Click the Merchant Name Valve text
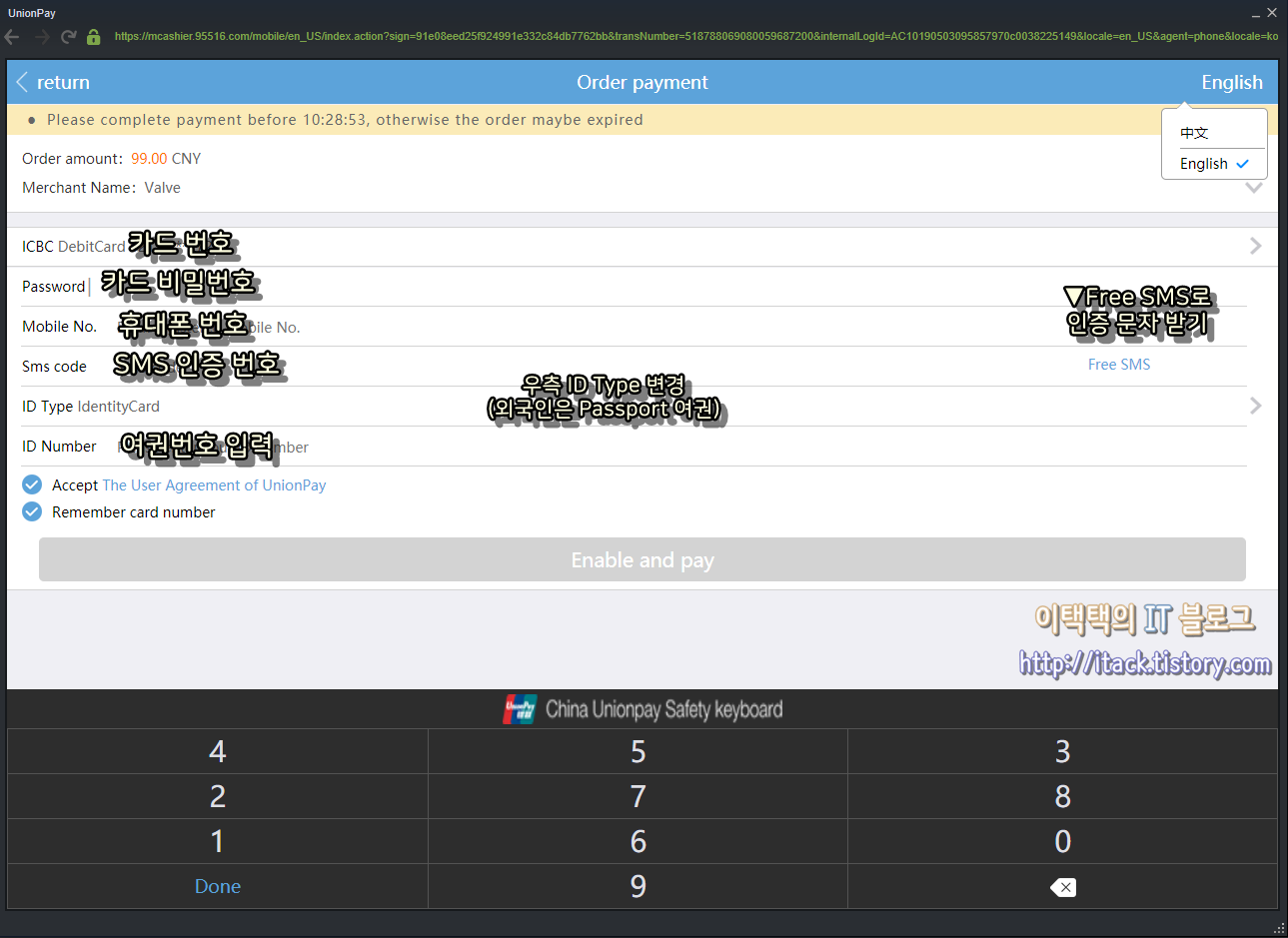The height and width of the screenshot is (938, 1288). pyautogui.click(x=101, y=188)
